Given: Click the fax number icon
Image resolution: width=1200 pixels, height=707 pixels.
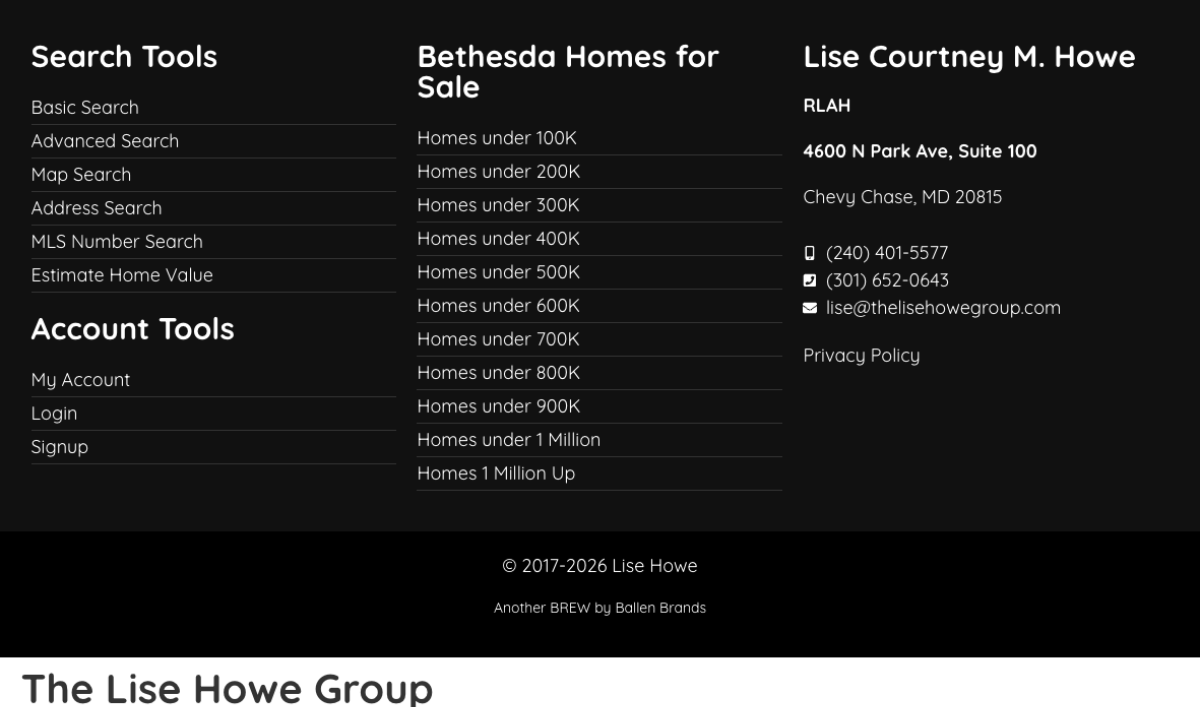Looking at the screenshot, I should (x=809, y=281).
